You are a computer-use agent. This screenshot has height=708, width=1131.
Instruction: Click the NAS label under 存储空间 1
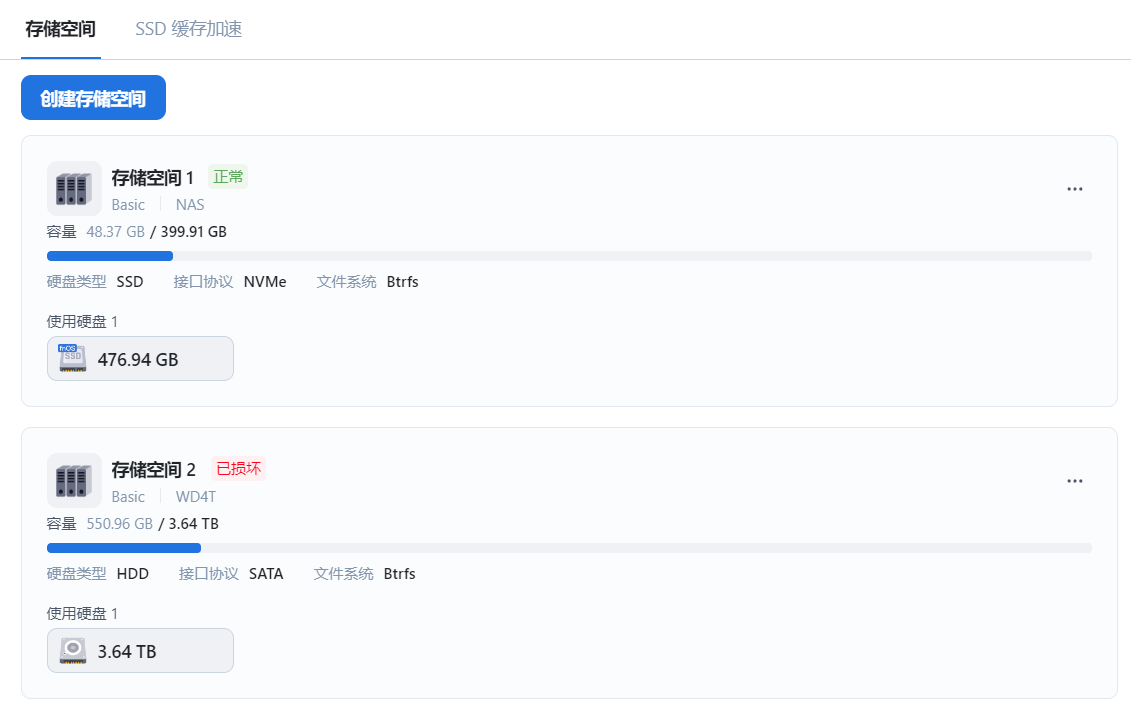(x=190, y=205)
